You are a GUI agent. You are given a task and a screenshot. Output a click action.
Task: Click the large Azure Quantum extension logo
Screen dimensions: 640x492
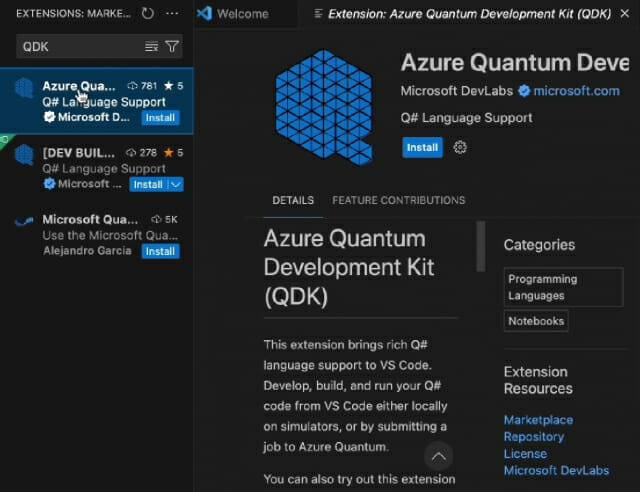pos(324,106)
